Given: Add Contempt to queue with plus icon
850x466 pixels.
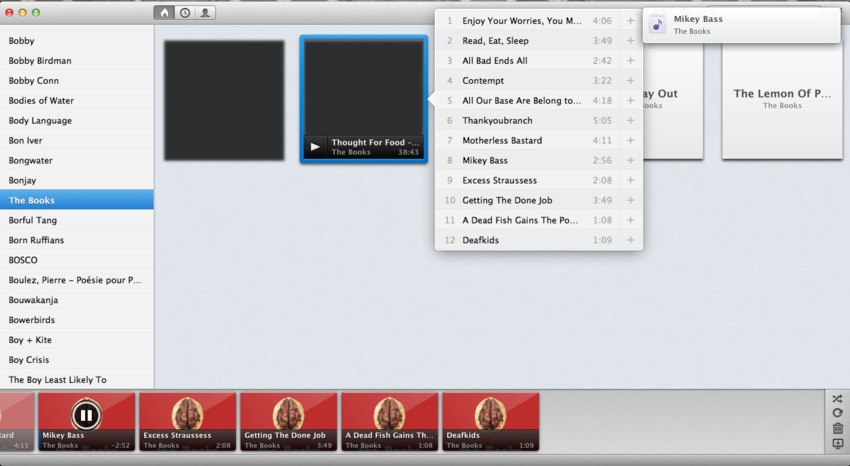Looking at the screenshot, I should (630, 81).
